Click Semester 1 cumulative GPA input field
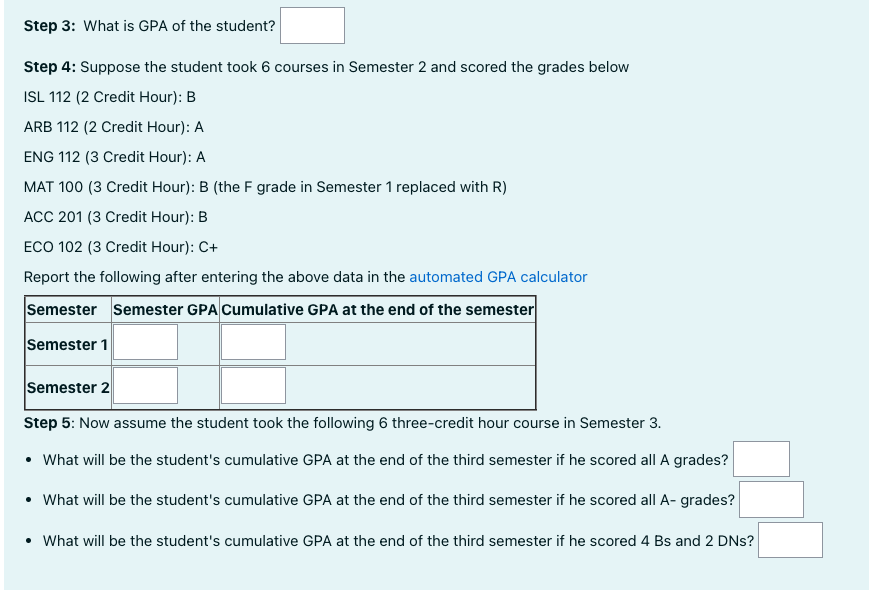 pyautogui.click(x=252, y=342)
